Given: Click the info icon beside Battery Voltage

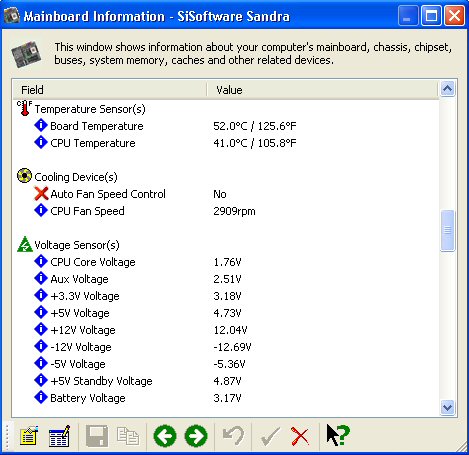Looking at the screenshot, I should click(41, 397).
